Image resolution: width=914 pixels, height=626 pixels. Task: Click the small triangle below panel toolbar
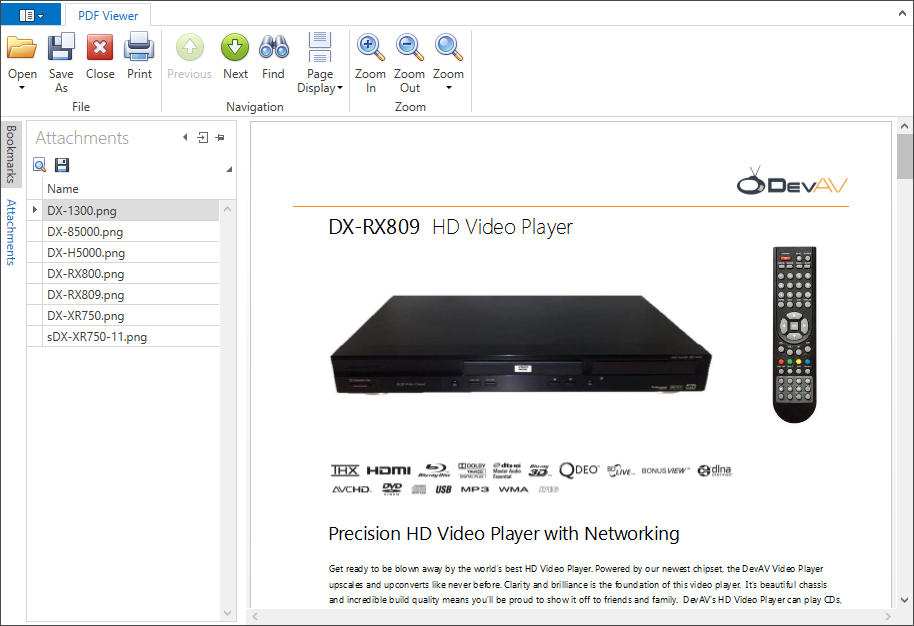[x=229, y=169]
